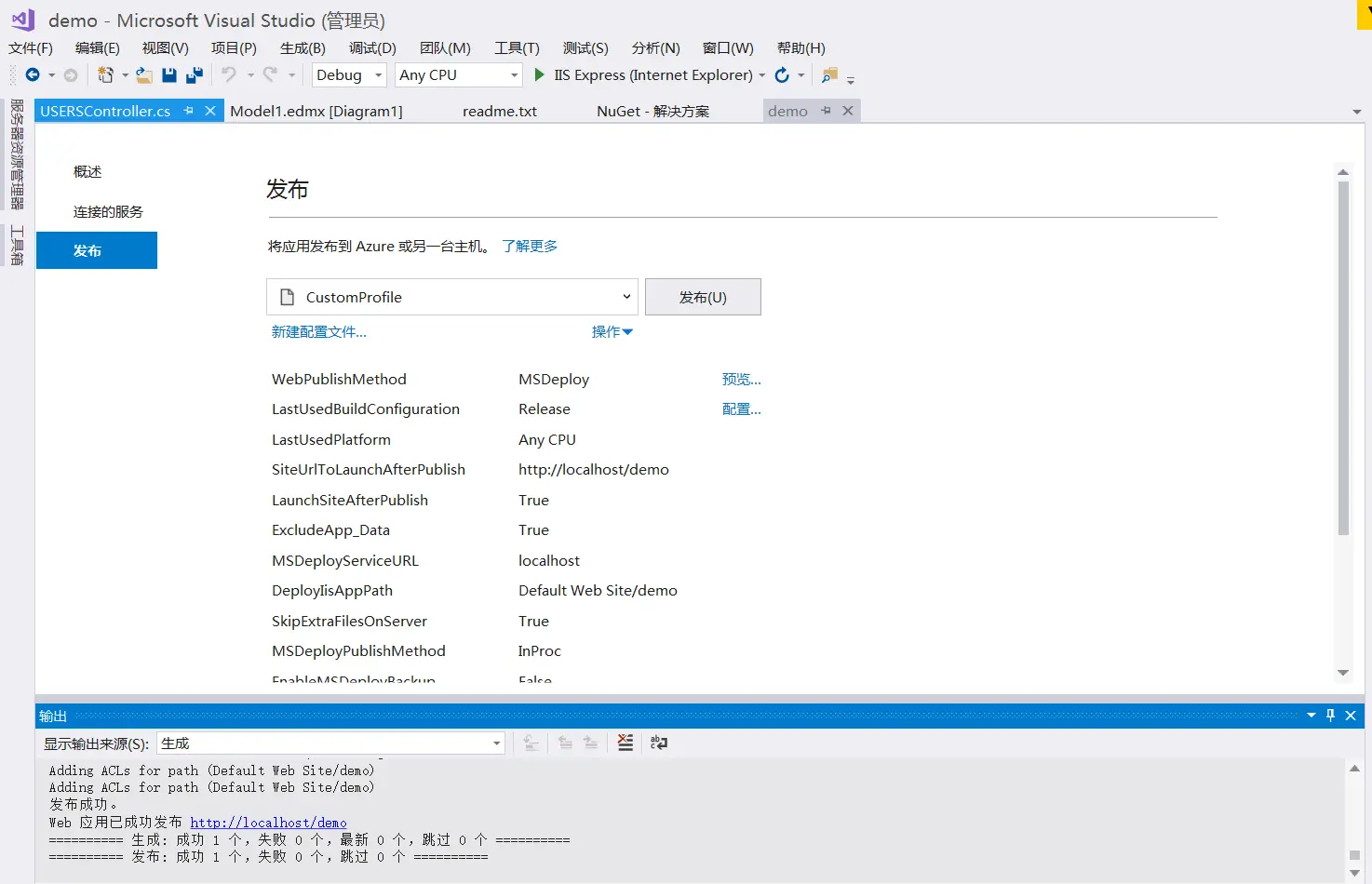Pin the demo tab
Viewport: 1372px width, 884px height.
coord(826,111)
